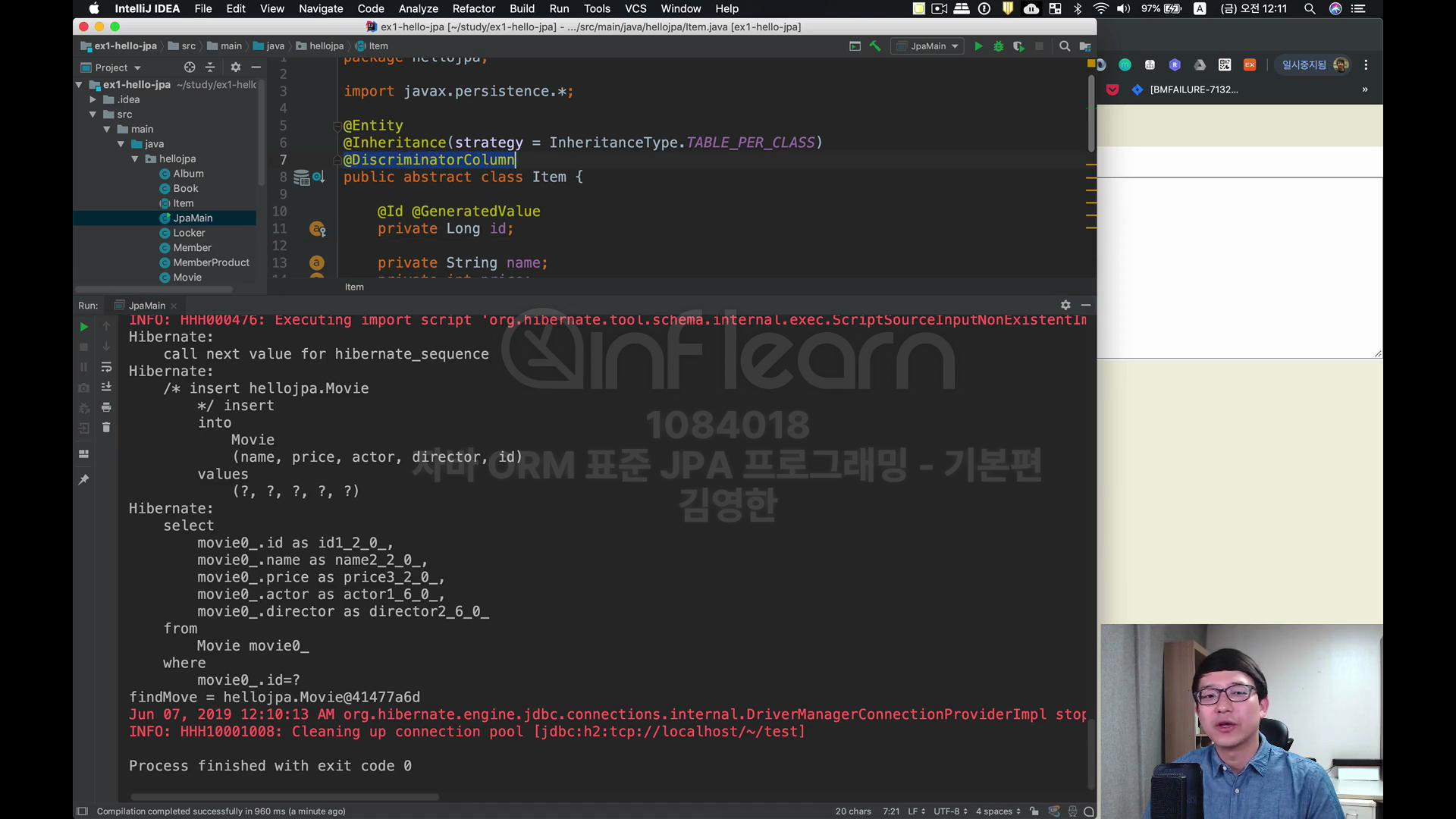1456x819 pixels.
Task: Open the Build menu
Action: coord(522,8)
